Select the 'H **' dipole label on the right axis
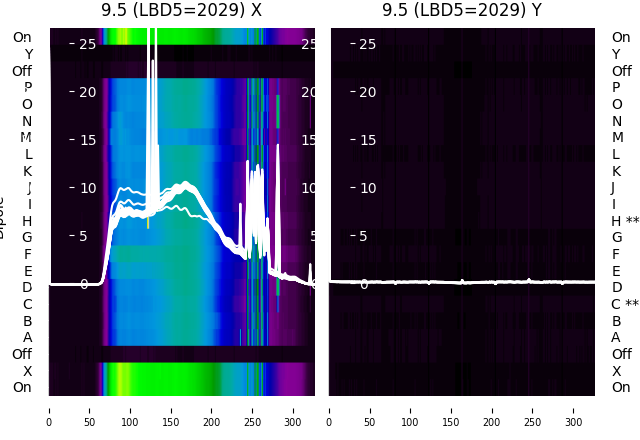 [625, 221]
